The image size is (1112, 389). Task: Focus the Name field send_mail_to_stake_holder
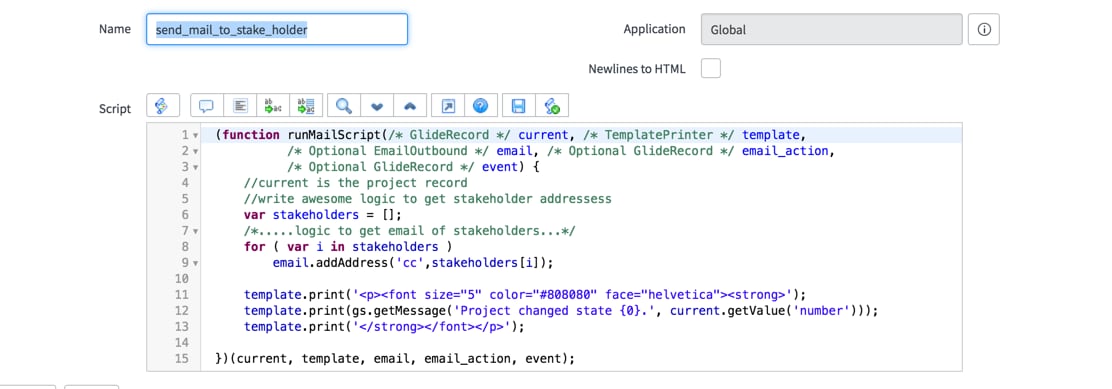[x=277, y=30]
